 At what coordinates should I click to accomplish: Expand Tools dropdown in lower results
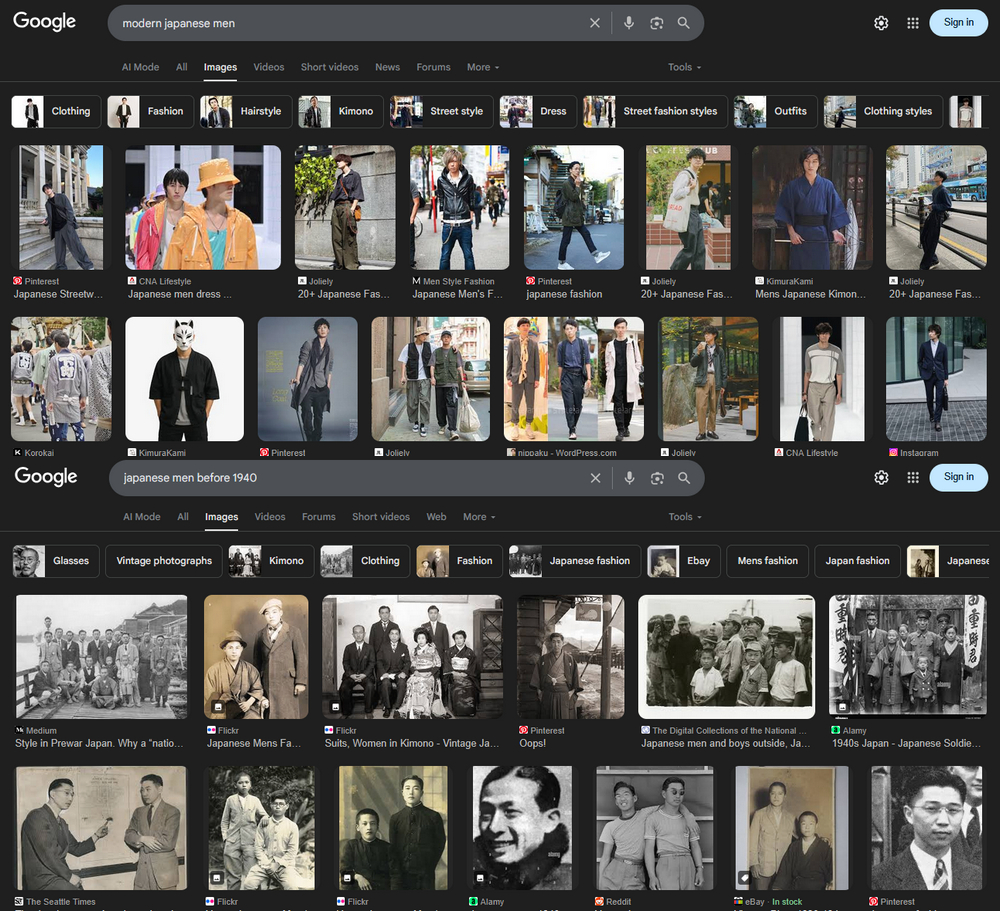[x=685, y=517]
